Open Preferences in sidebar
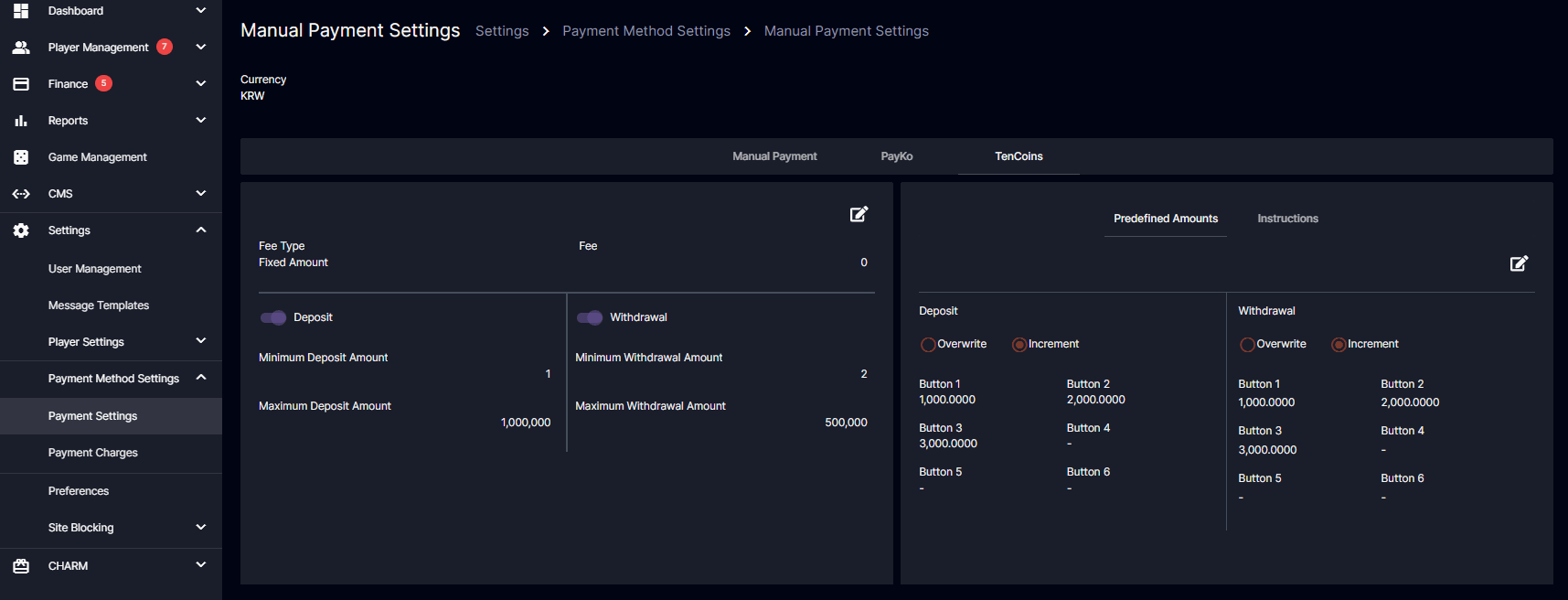The image size is (1568, 600). pyautogui.click(x=79, y=491)
